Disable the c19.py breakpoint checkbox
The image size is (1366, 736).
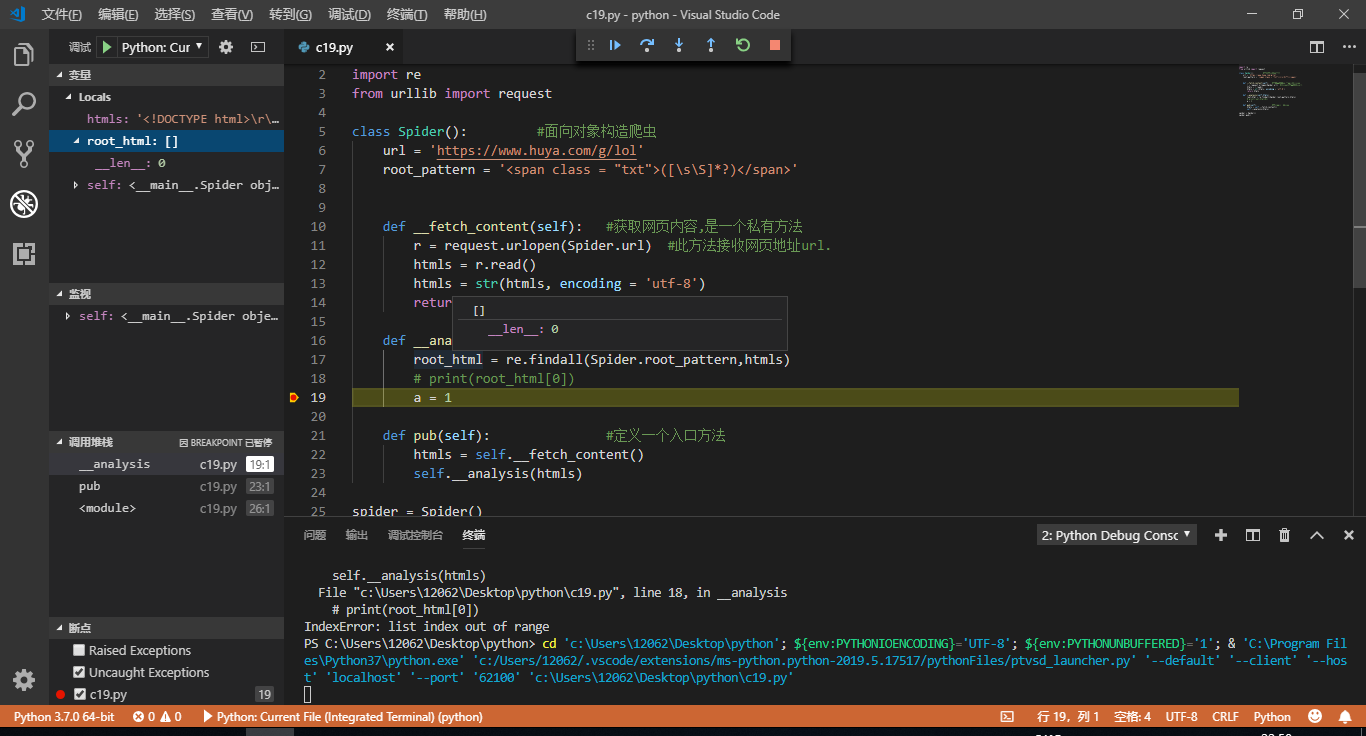79,694
